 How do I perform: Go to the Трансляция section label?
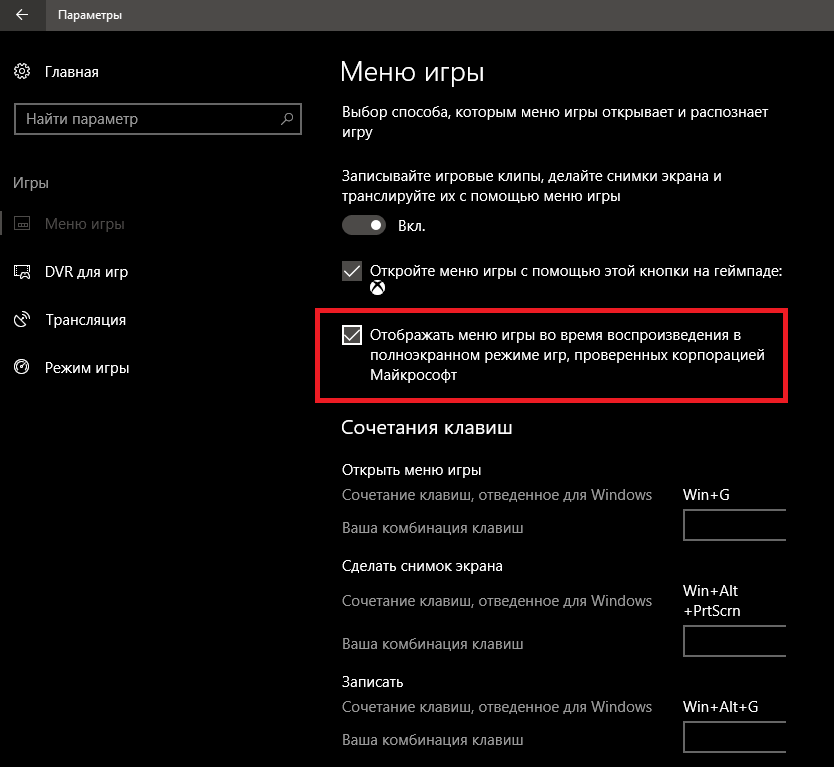[85, 320]
